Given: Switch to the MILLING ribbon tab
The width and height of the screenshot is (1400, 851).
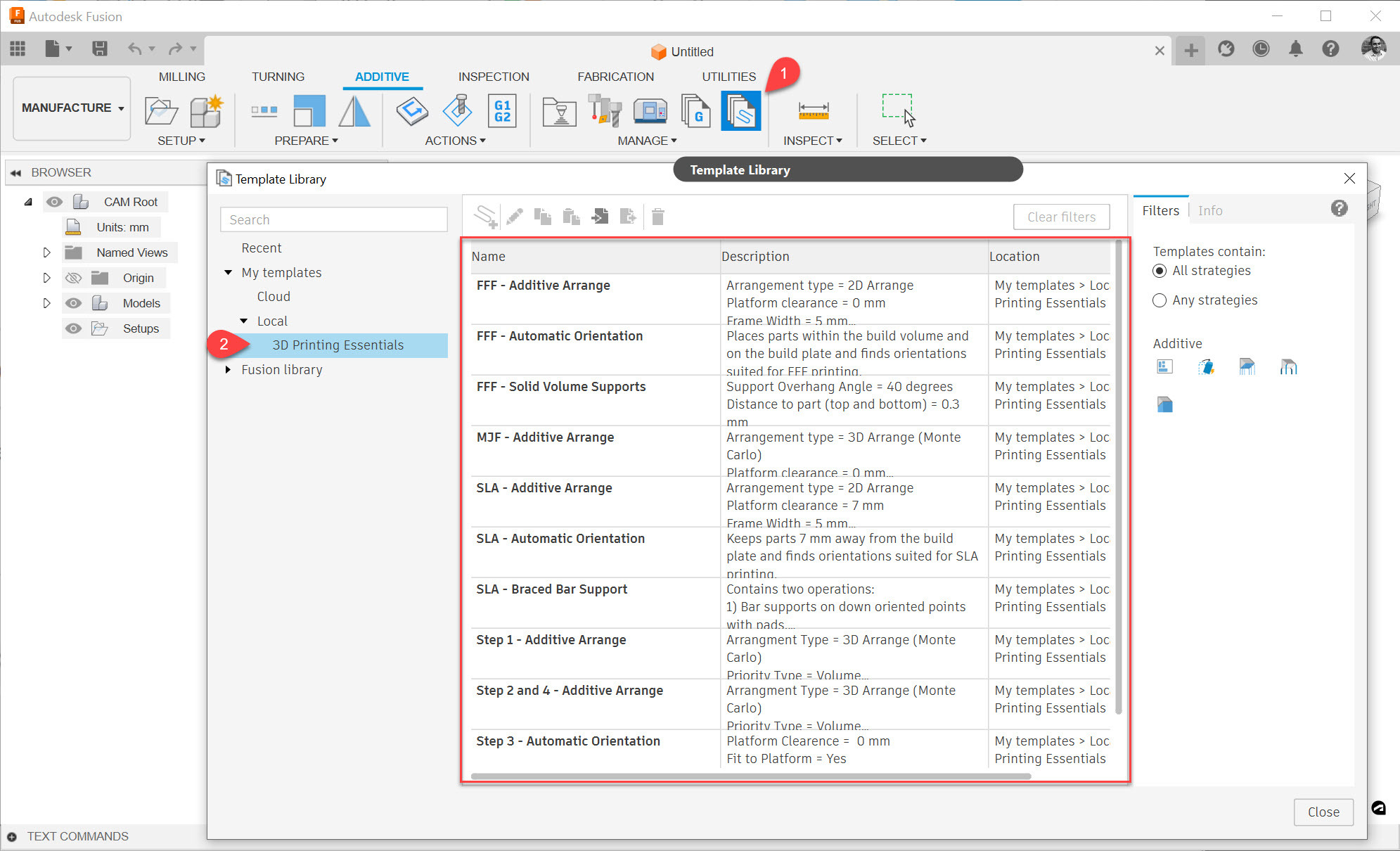Looking at the screenshot, I should [181, 77].
